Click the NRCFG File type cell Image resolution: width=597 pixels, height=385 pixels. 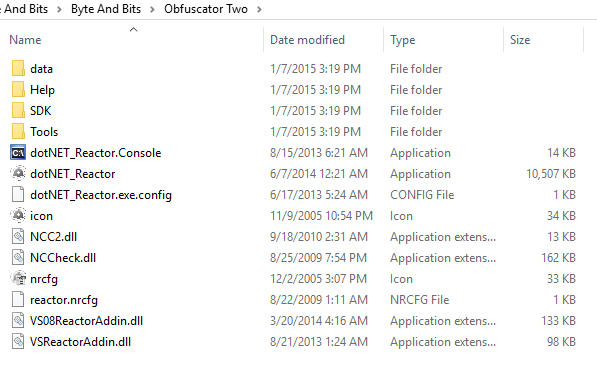(420, 300)
